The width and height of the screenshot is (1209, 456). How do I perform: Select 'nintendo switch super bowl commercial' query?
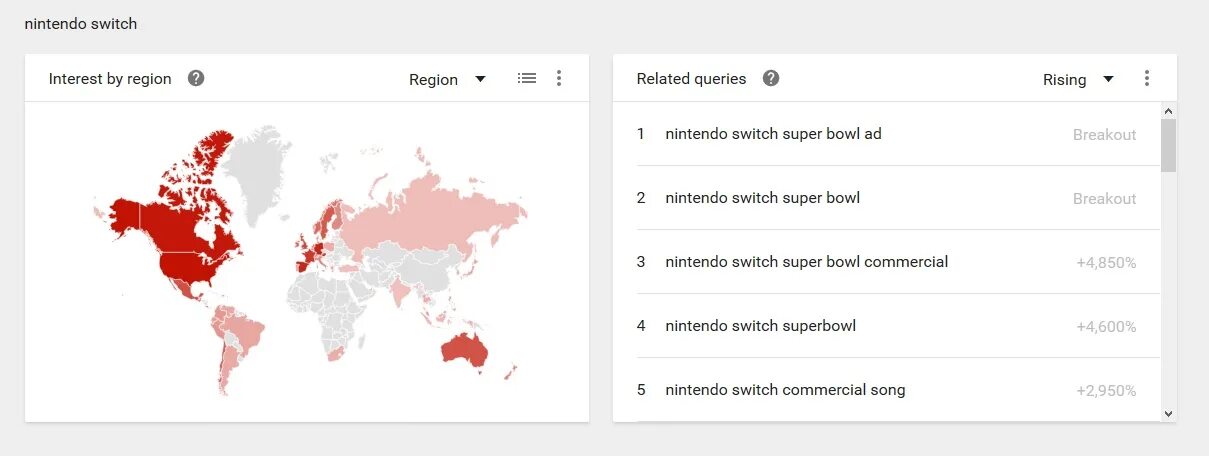(x=806, y=262)
